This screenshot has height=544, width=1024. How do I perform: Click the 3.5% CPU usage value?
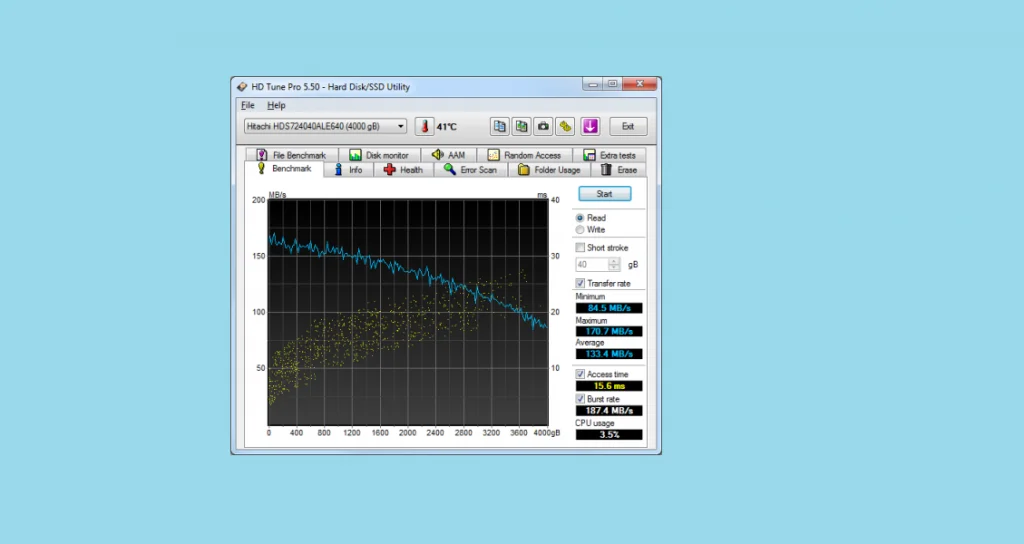(609, 435)
